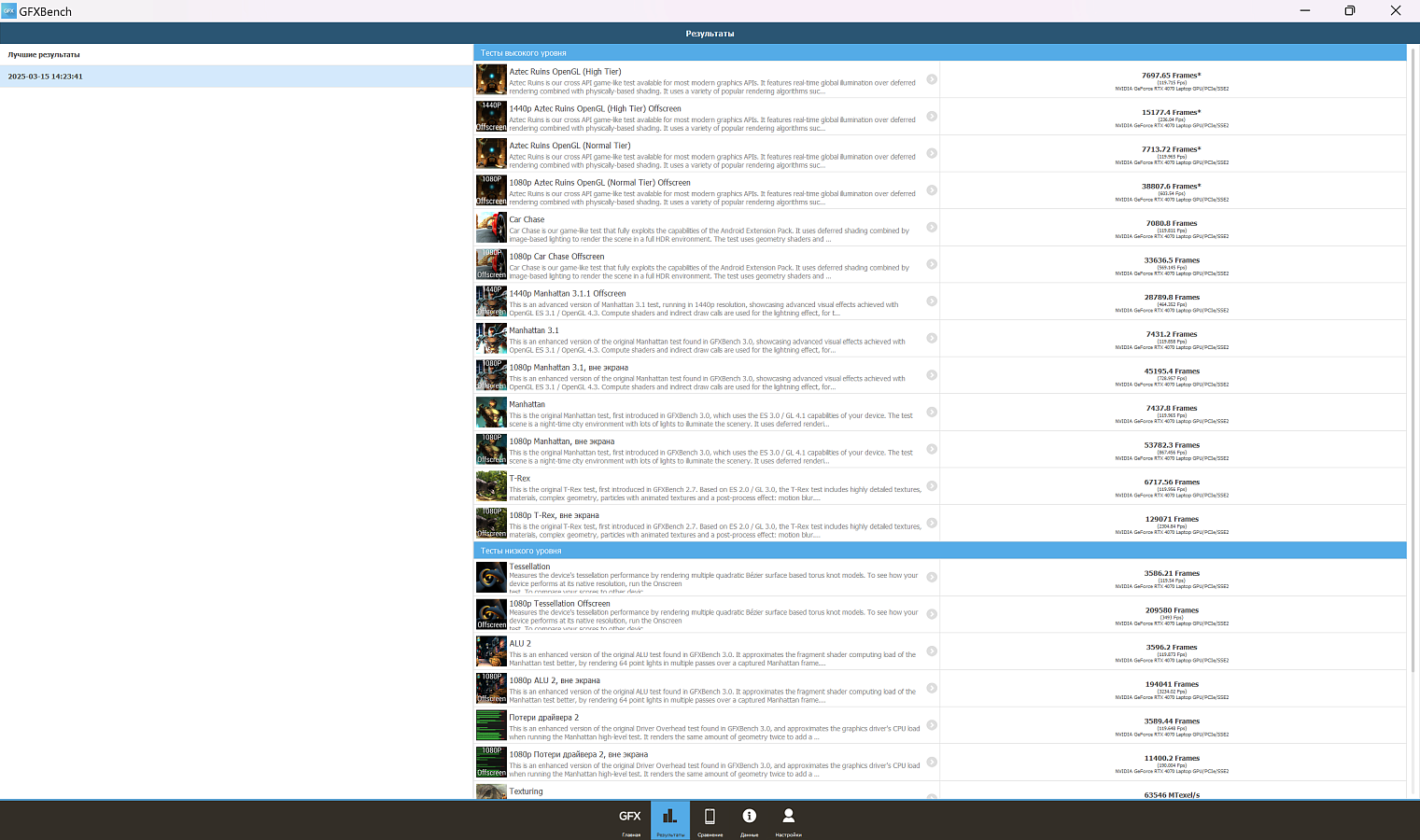
Task: Expand details arrow for 1080p Aztec Ruins Normal Offscreen
Action: 932,190
